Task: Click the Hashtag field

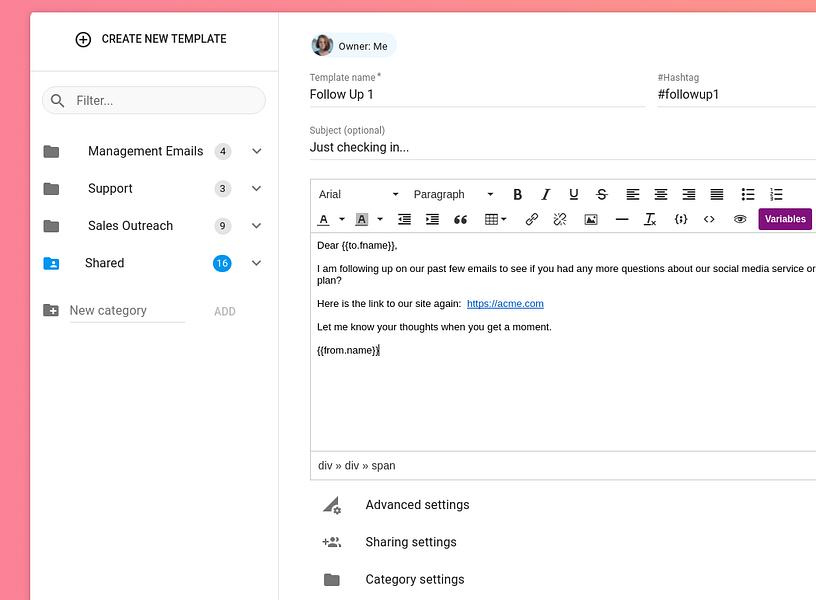Action: click(736, 95)
